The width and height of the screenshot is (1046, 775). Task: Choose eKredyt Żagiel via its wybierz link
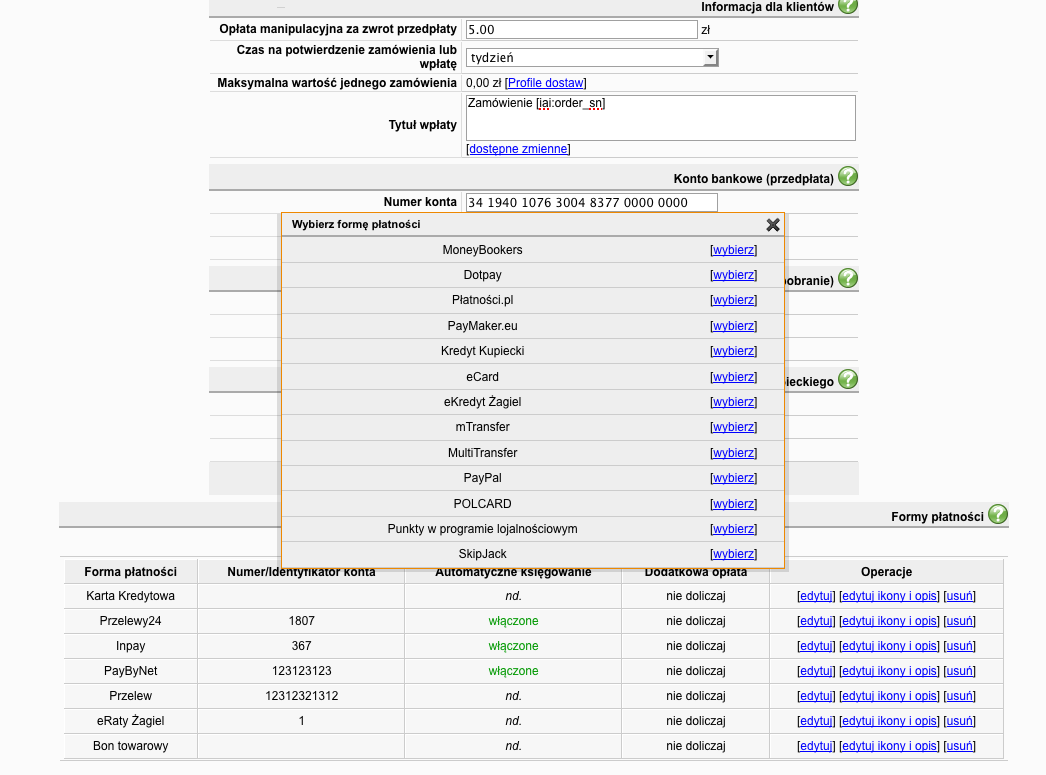click(733, 402)
